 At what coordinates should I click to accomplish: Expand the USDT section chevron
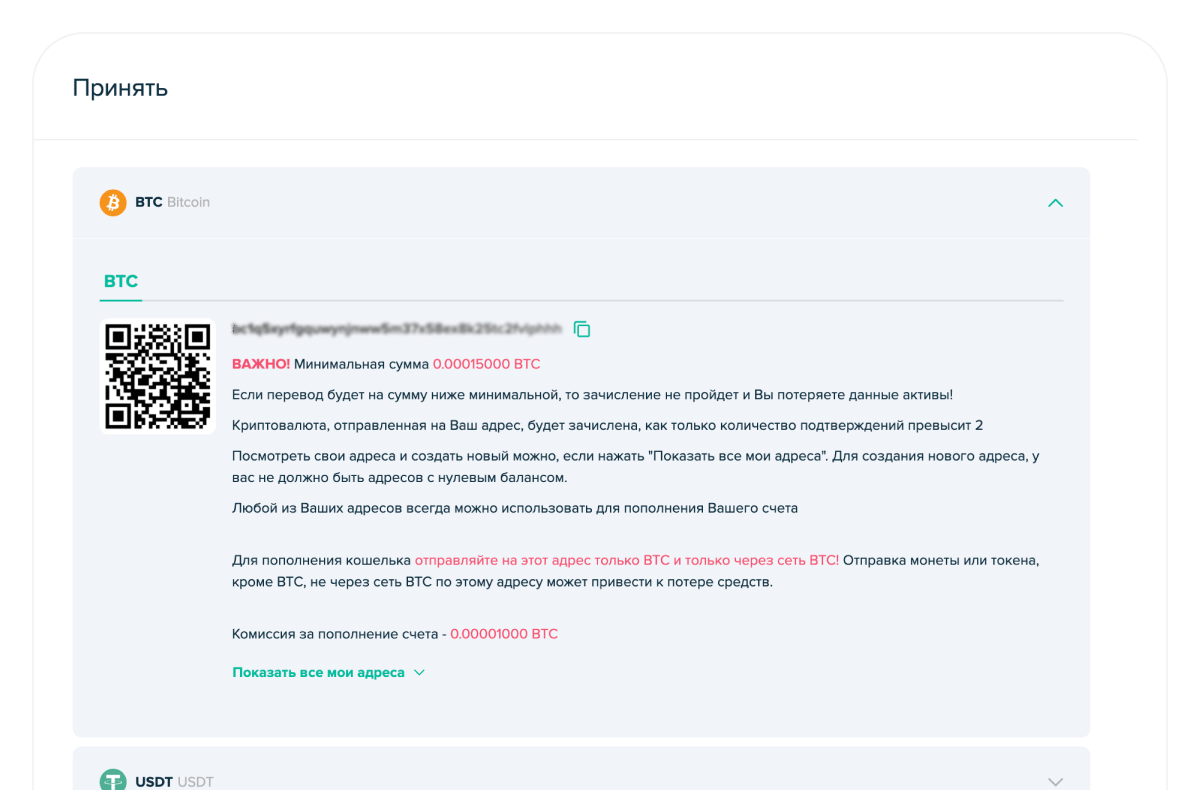coord(1055,781)
